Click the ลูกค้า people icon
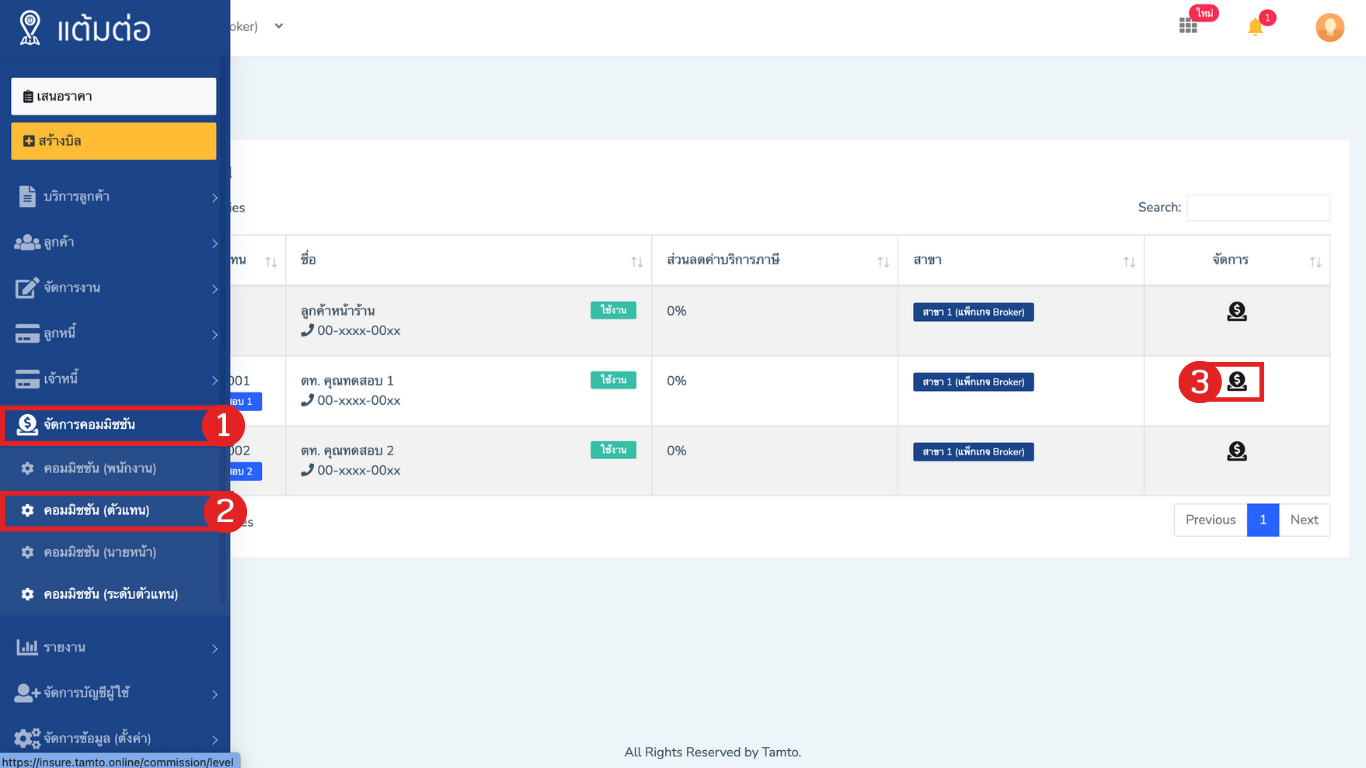The height and width of the screenshot is (768, 1366). click(27, 242)
